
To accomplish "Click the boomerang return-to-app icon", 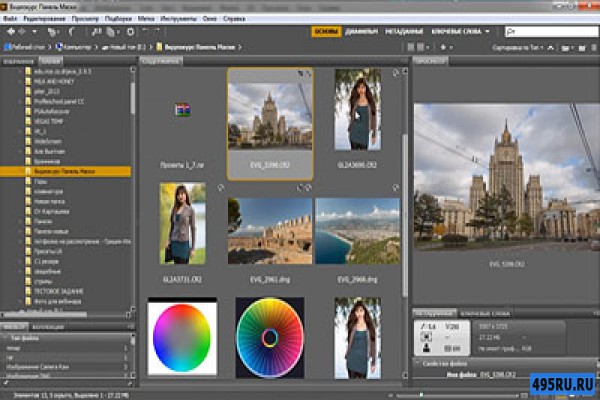I will (x=72, y=32).
